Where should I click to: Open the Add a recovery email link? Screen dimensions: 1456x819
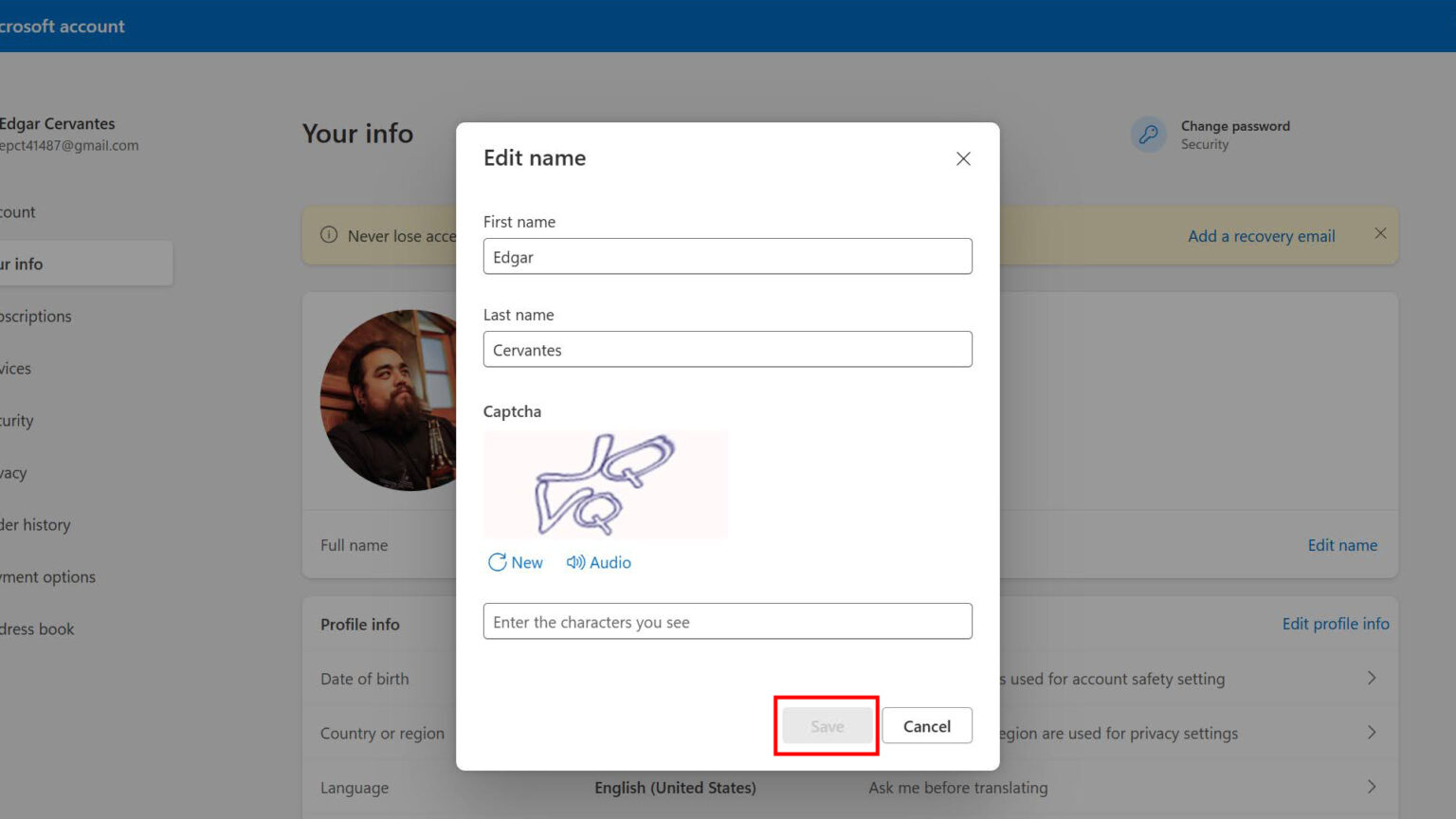(1261, 236)
